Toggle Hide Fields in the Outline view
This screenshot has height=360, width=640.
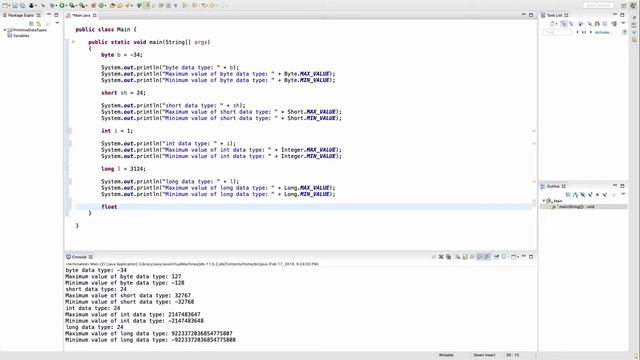coord(582,195)
